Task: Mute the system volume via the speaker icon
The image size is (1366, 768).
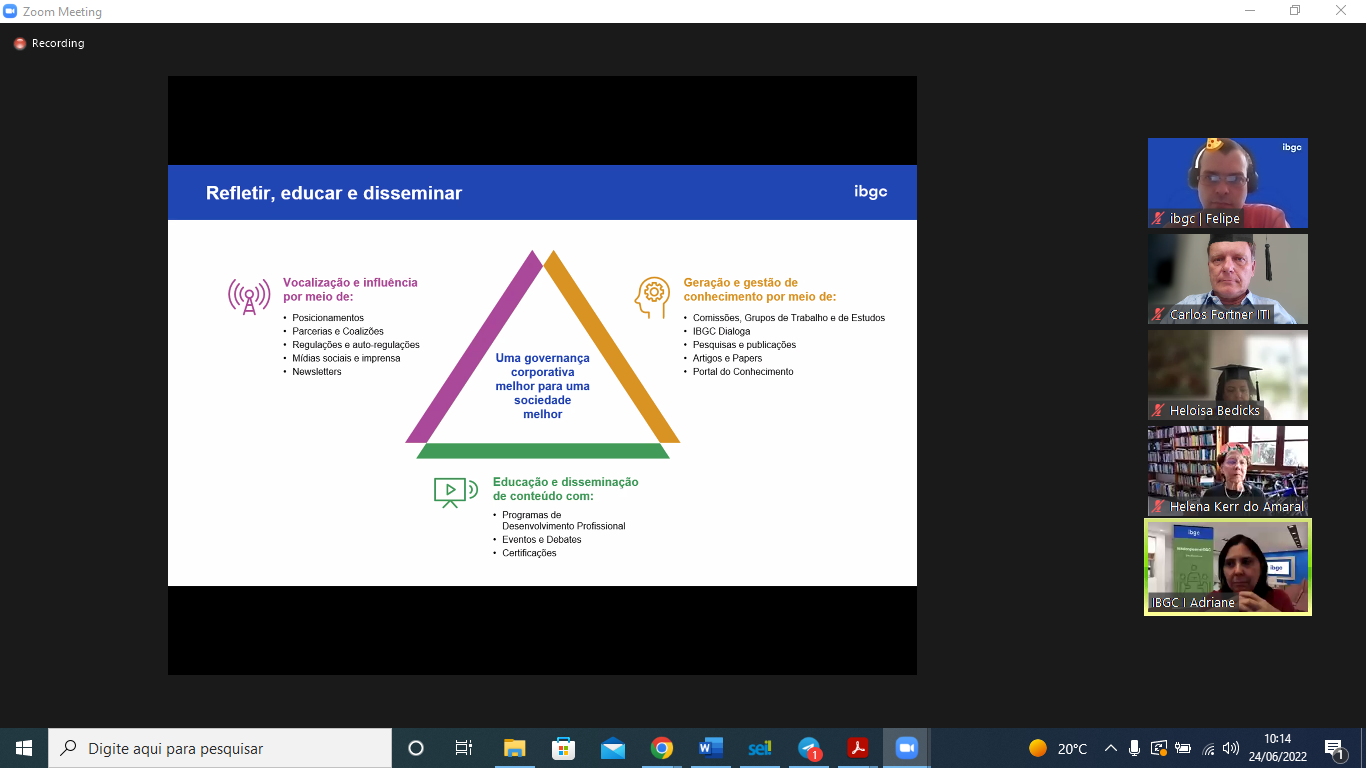Action: click(1232, 748)
